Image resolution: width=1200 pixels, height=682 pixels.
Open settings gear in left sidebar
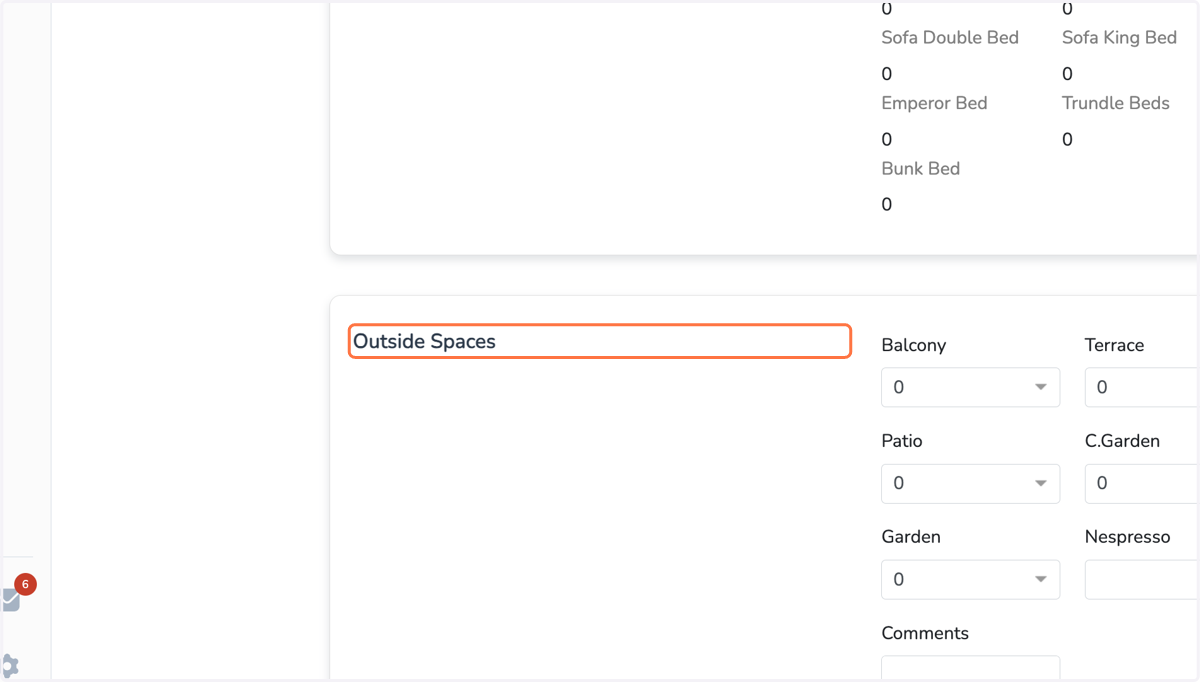[x=9, y=666]
